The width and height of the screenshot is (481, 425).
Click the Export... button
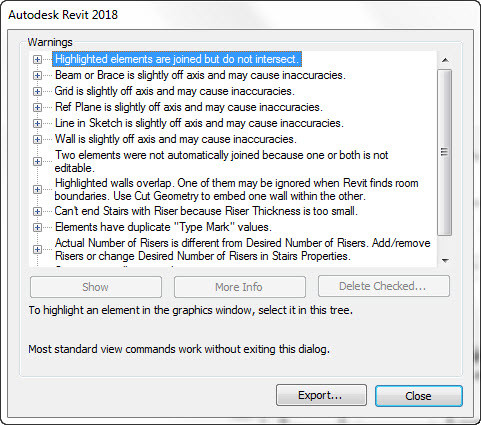pyautogui.click(x=321, y=395)
